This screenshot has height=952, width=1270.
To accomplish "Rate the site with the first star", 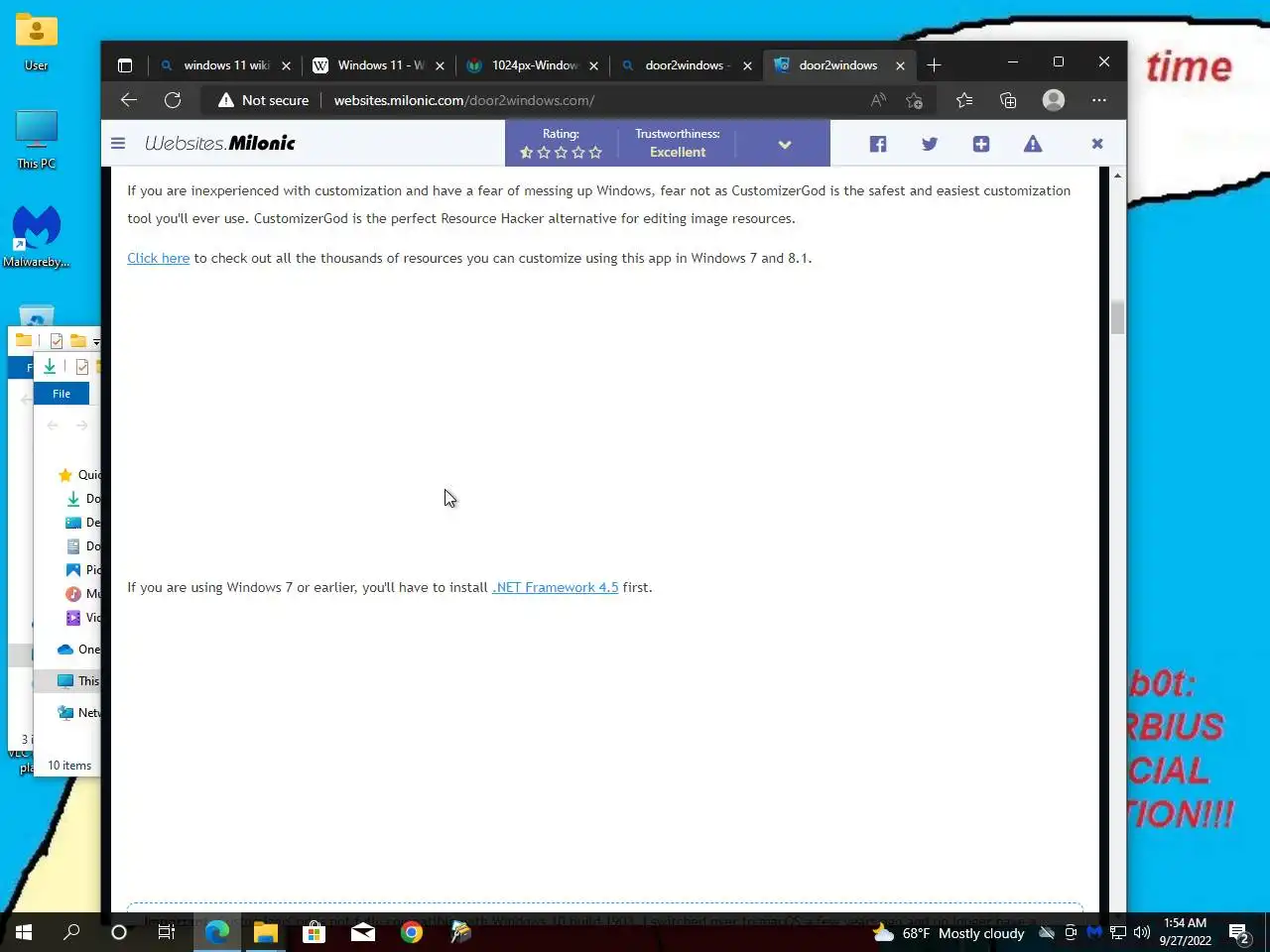I will click(x=527, y=153).
